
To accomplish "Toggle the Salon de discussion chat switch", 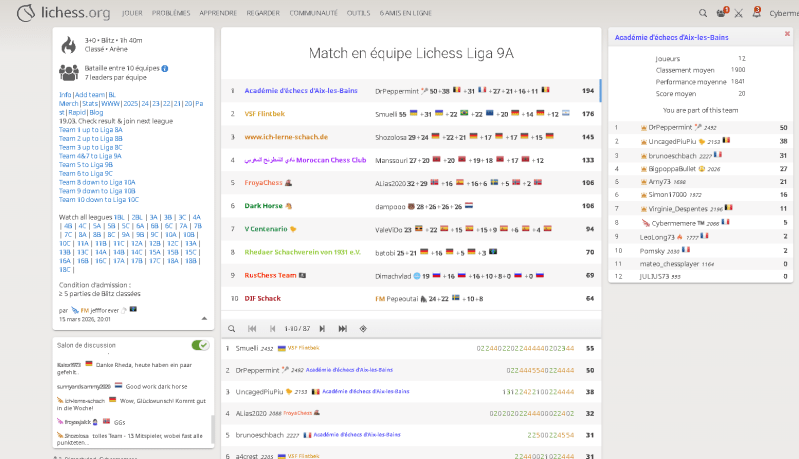I will pos(200,345).
